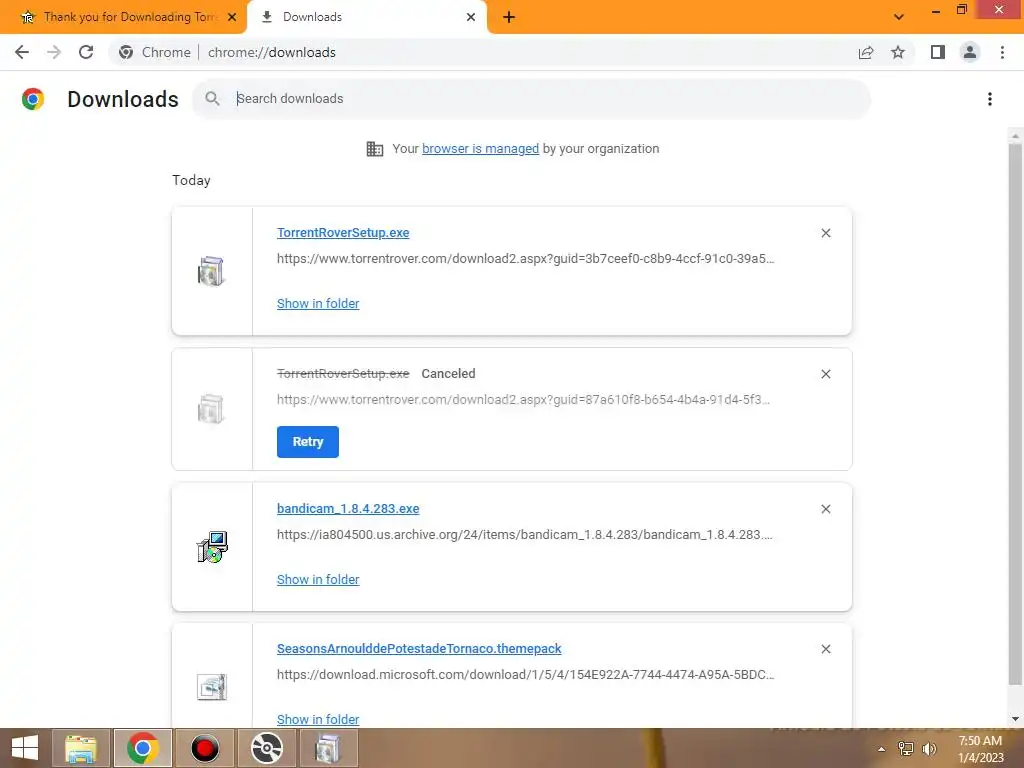Open the Chrome profile avatar

click(970, 52)
